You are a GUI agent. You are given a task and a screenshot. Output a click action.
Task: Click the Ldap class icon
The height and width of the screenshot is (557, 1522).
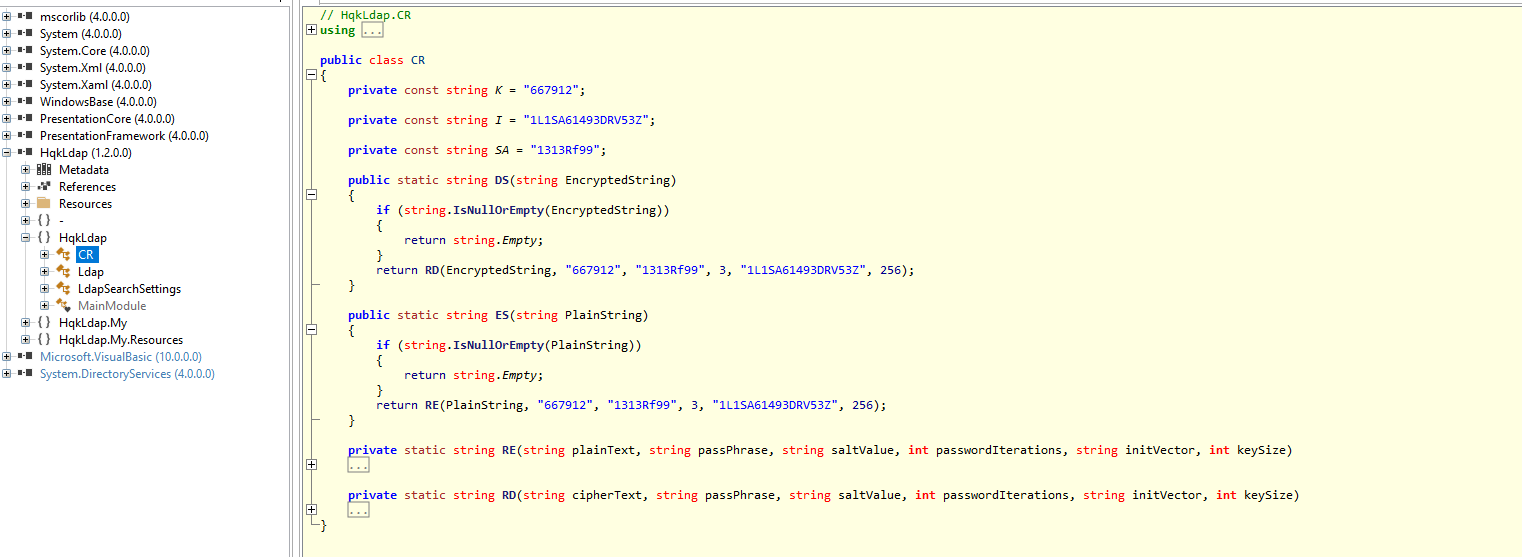click(63, 272)
